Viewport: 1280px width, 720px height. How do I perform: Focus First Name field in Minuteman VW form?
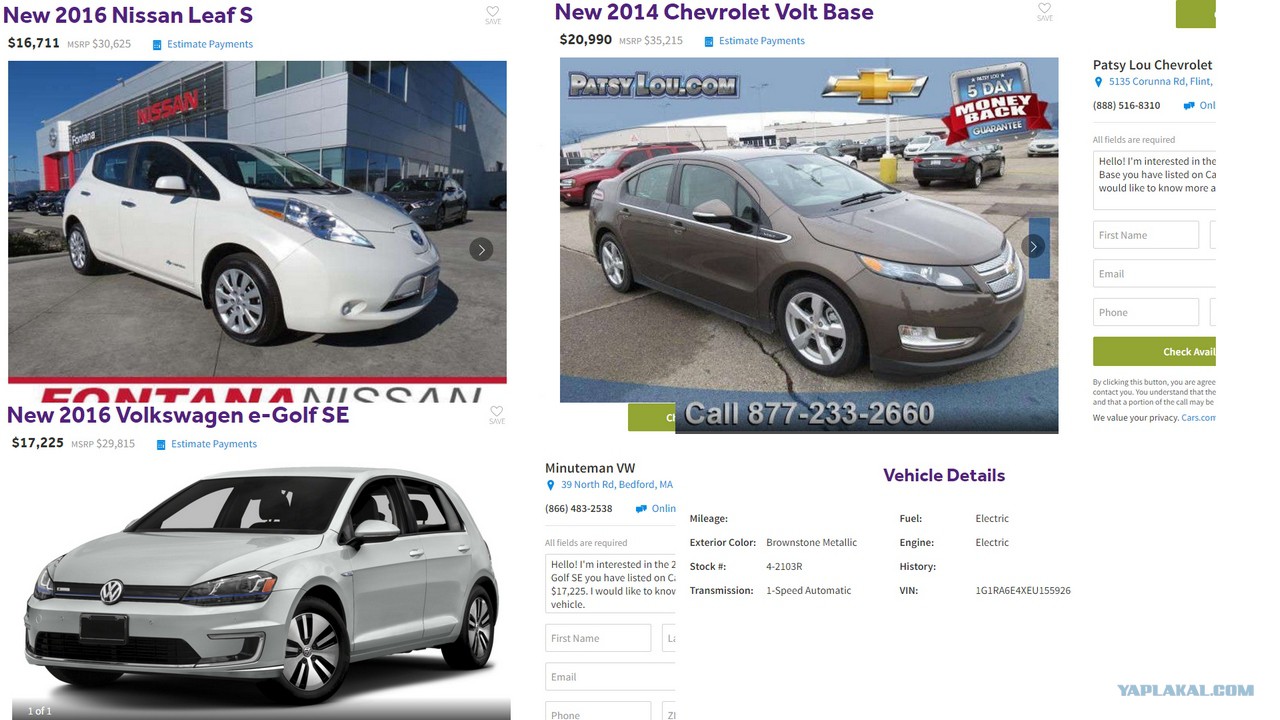click(x=598, y=638)
